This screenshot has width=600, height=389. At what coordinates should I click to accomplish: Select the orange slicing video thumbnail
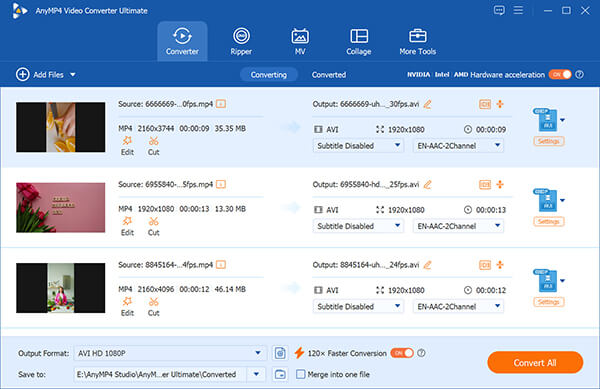[x=60, y=127]
